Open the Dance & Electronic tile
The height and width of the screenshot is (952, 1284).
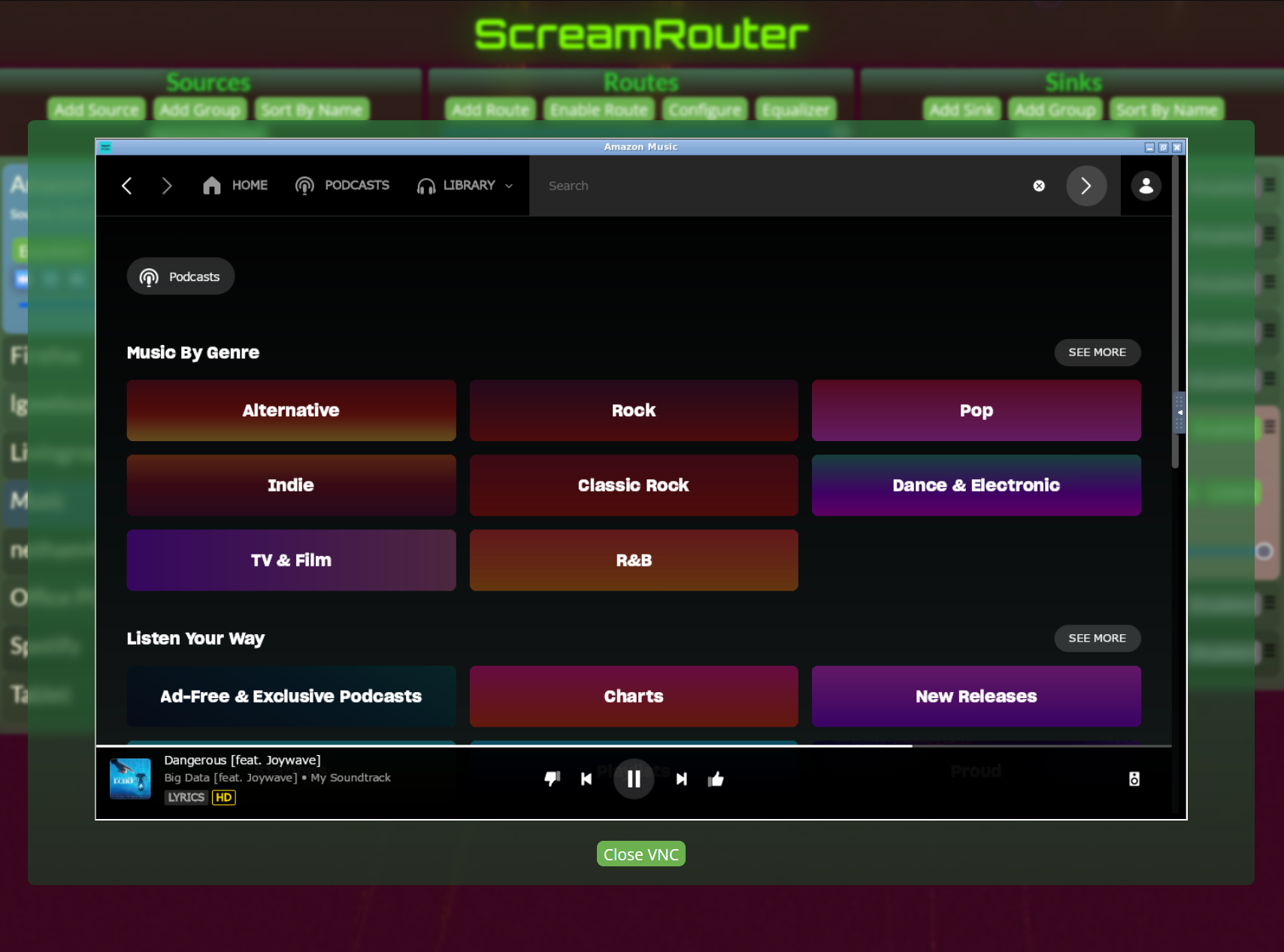tap(977, 485)
